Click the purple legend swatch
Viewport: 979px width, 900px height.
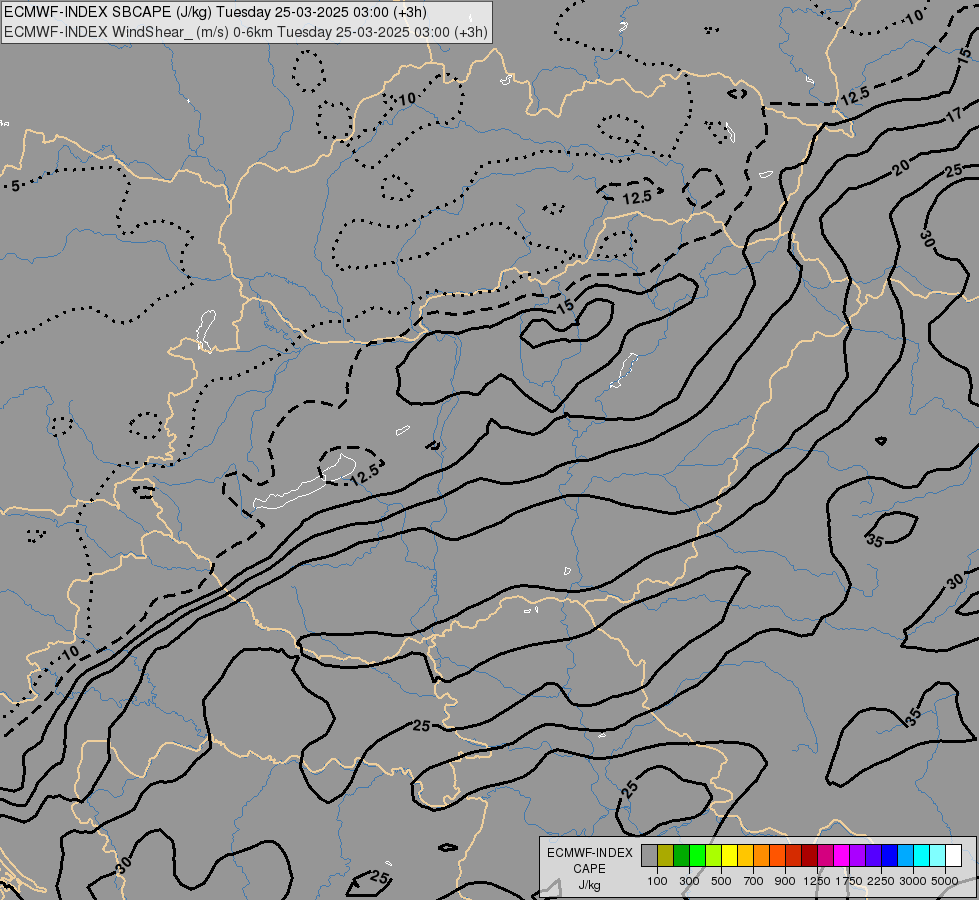(857, 856)
